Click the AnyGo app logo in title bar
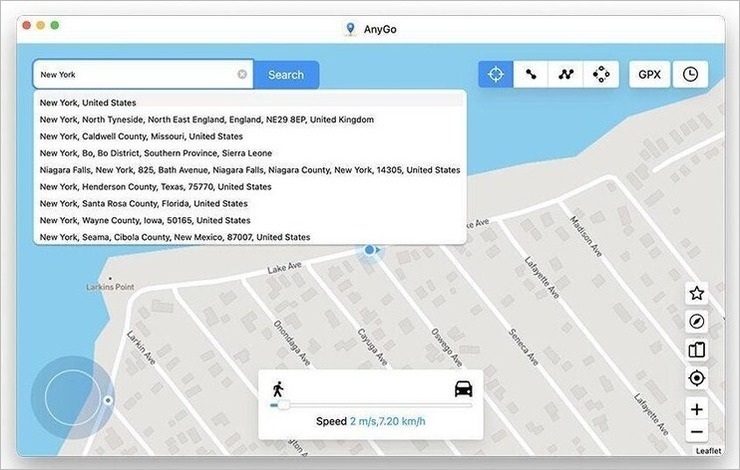The height and width of the screenshot is (470, 740). [x=350, y=29]
